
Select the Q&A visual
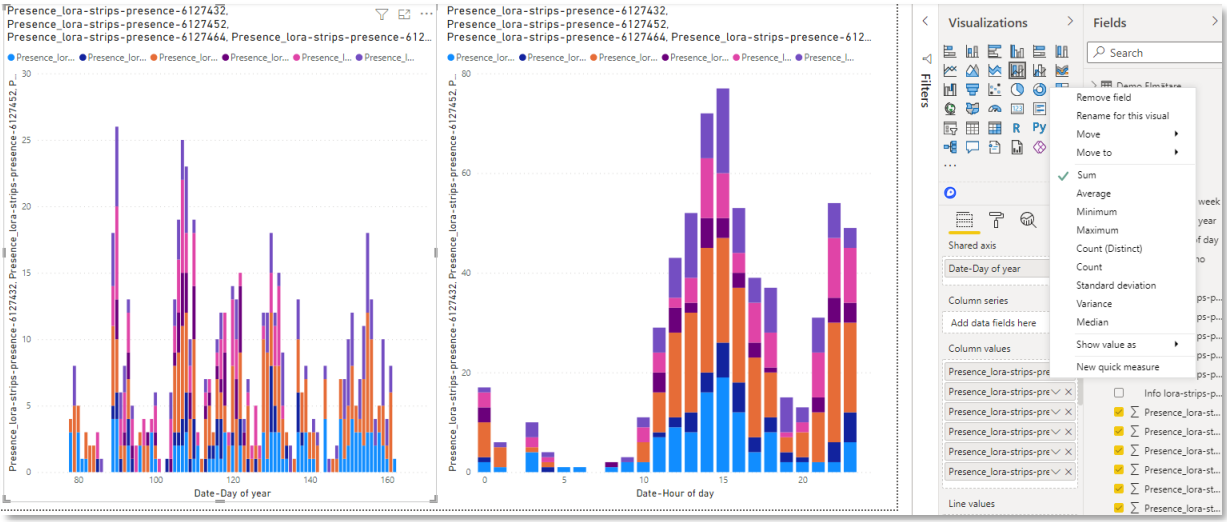pos(972,147)
